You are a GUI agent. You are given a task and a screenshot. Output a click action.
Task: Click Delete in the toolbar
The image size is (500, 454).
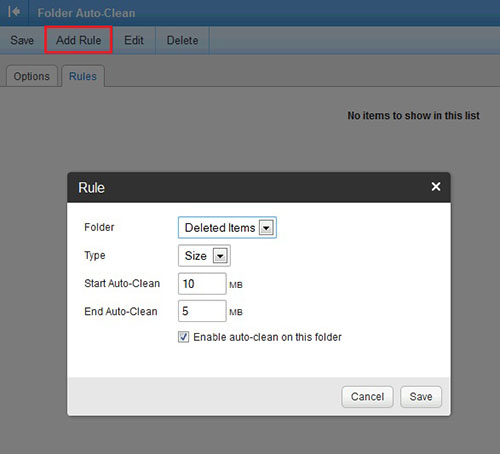182,40
